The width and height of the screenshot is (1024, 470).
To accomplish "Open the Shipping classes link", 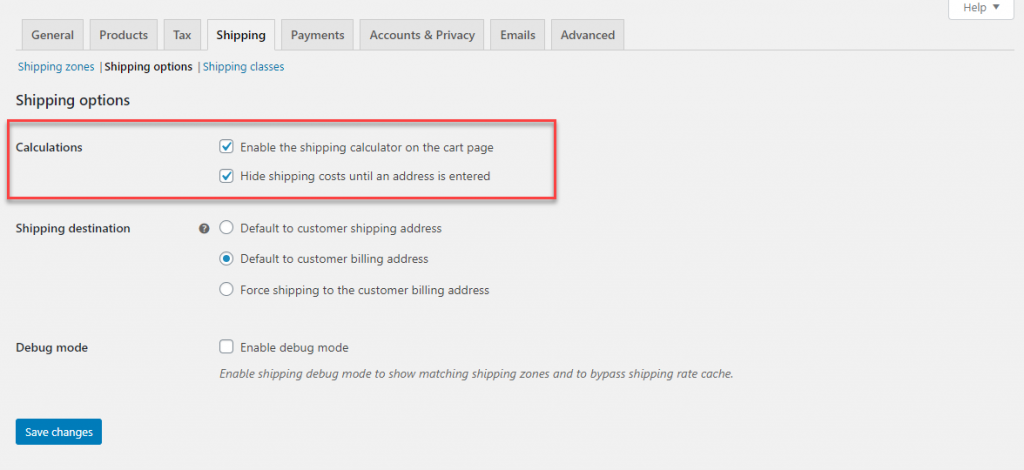I will pyautogui.click(x=244, y=67).
